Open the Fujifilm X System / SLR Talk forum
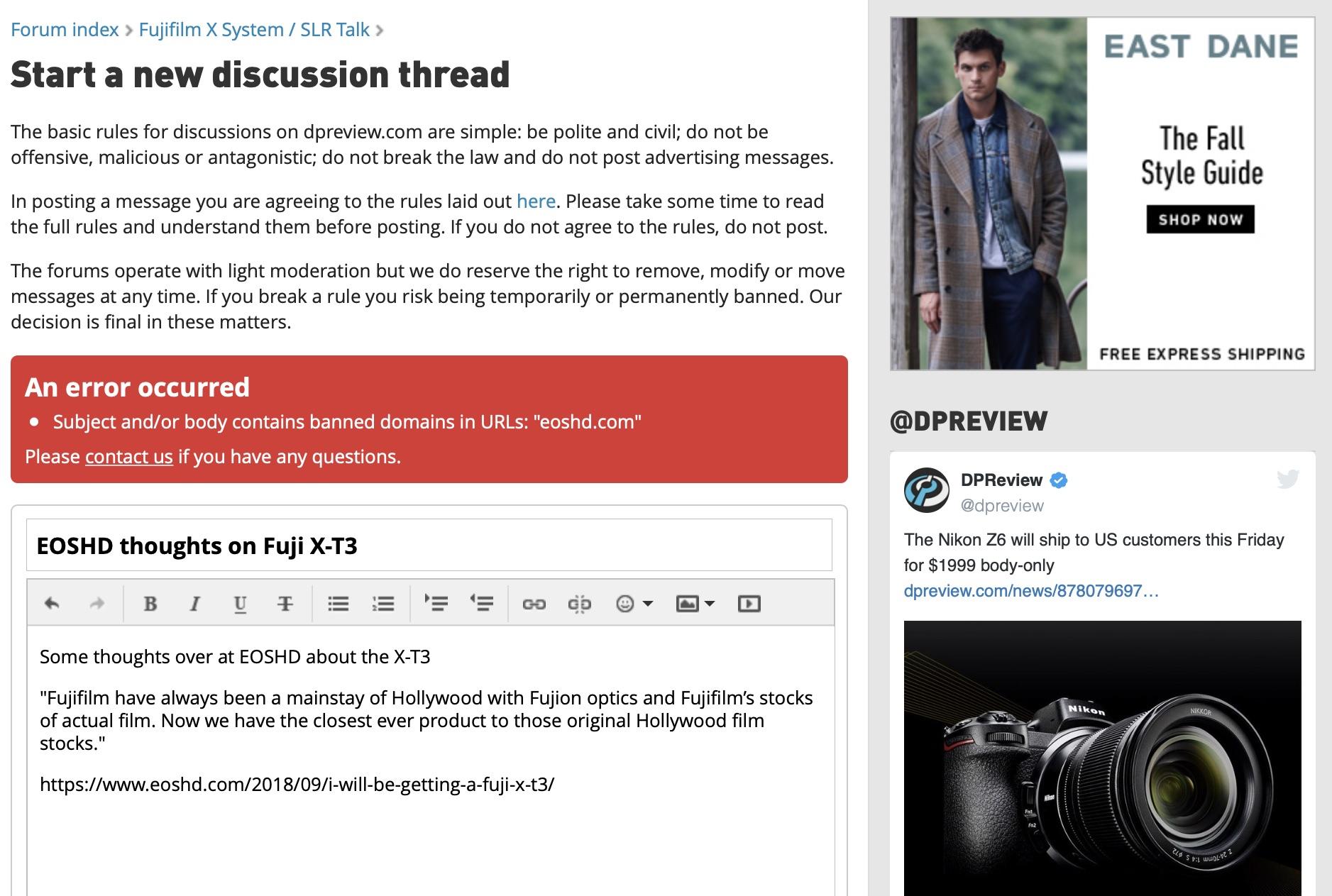Viewport: 1332px width, 896px height. (x=254, y=30)
